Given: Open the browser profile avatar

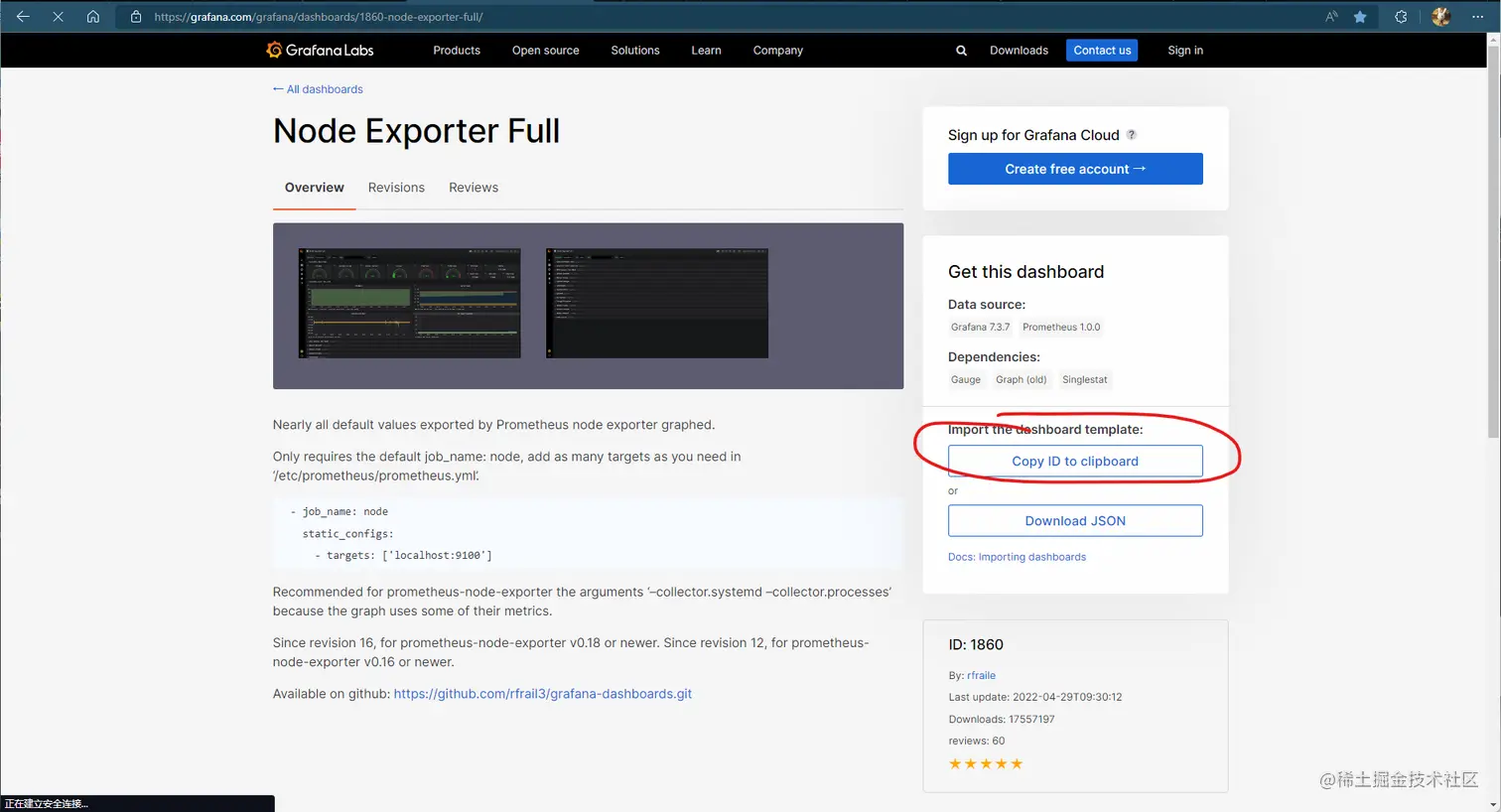Looking at the screenshot, I should pos(1441,17).
